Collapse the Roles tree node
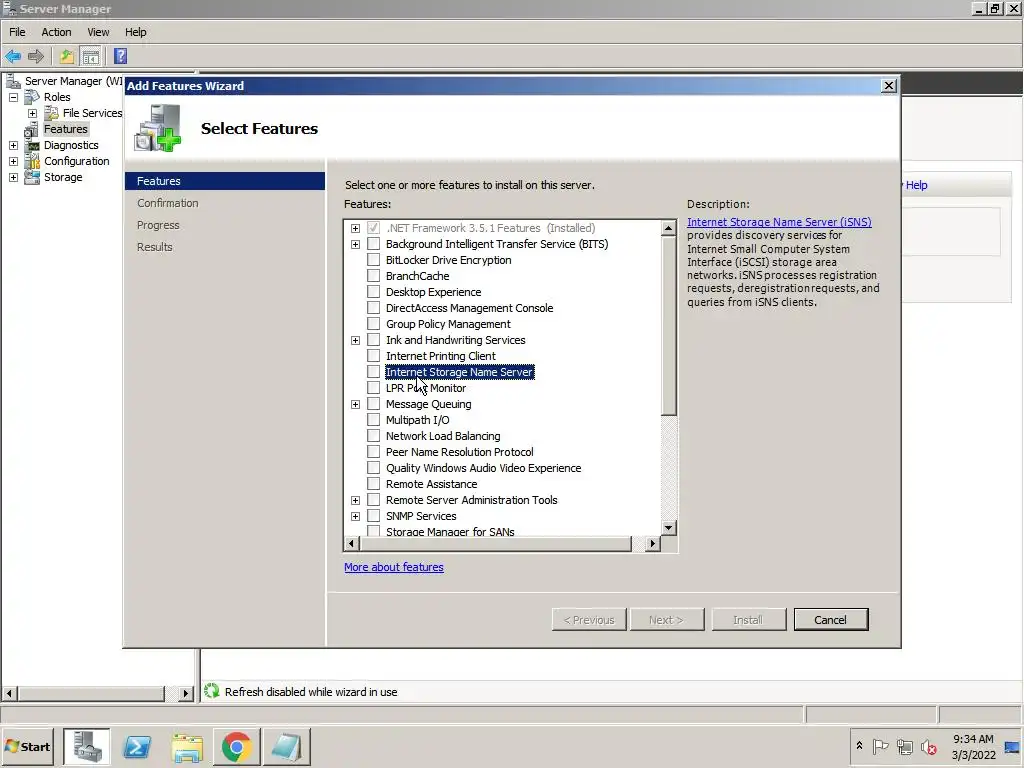Image resolution: width=1024 pixels, height=768 pixels. (x=13, y=97)
